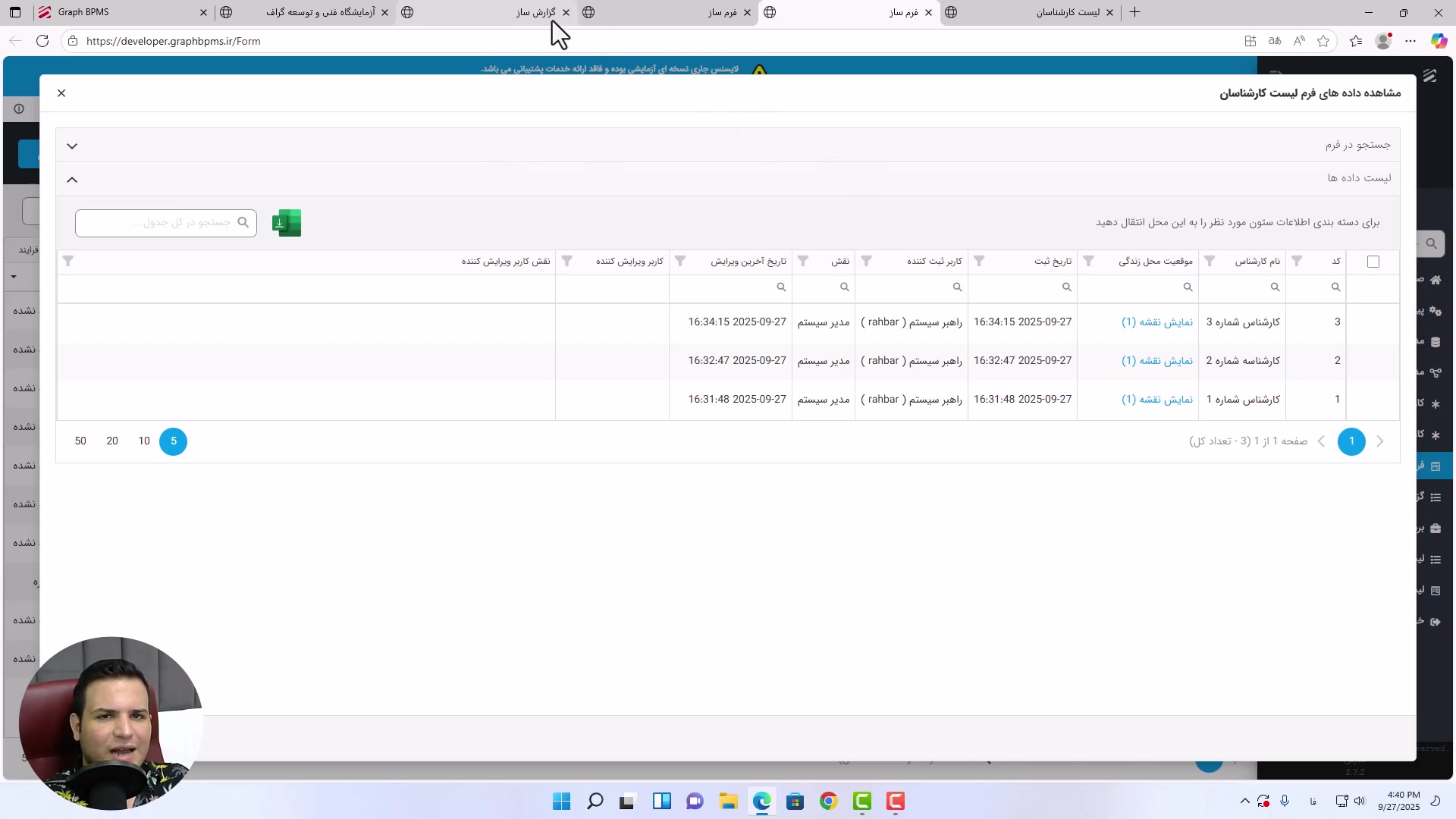Select 10 rows per page
This screenshot has width=1456, height=819.
(144, 441)
